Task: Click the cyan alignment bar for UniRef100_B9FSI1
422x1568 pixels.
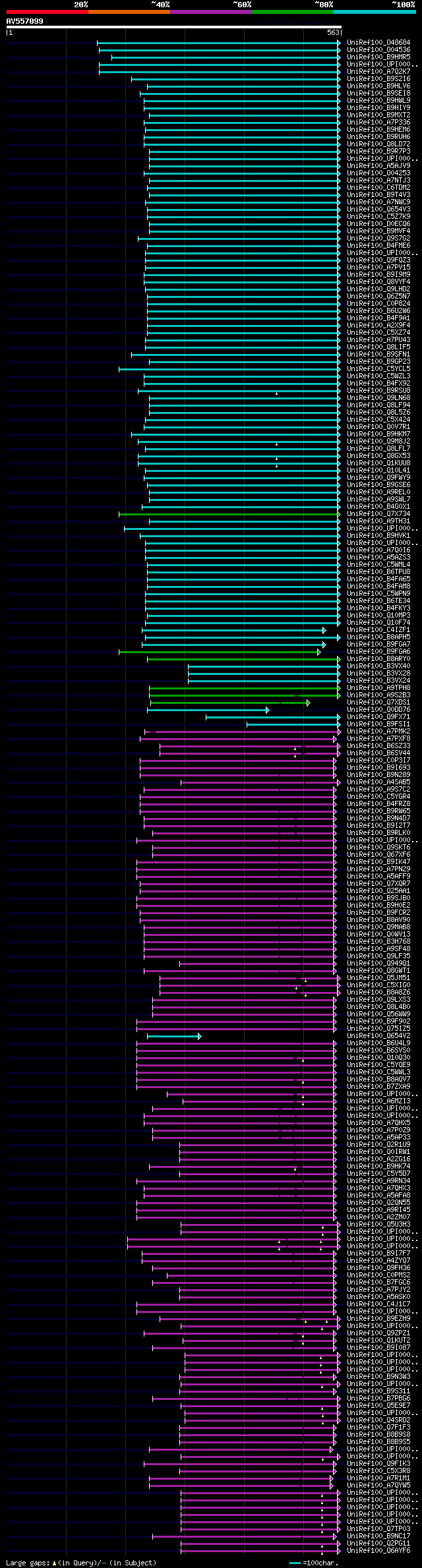Action: click(x=293, y=724)
